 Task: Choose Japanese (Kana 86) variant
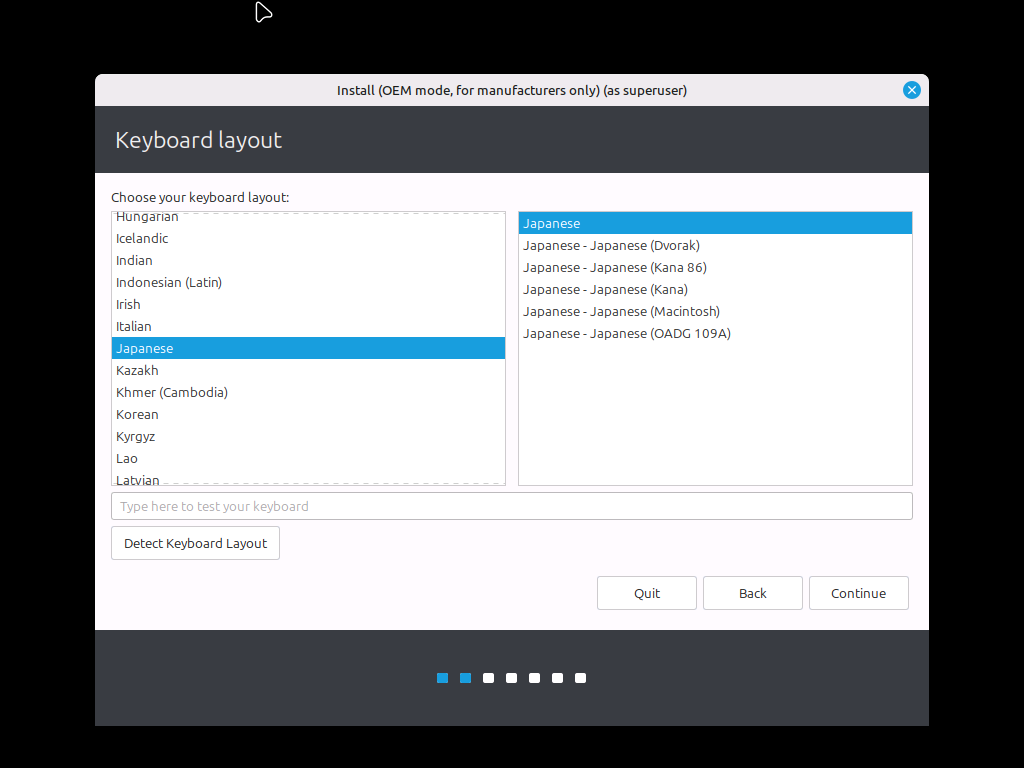click(x=614, y=267)
